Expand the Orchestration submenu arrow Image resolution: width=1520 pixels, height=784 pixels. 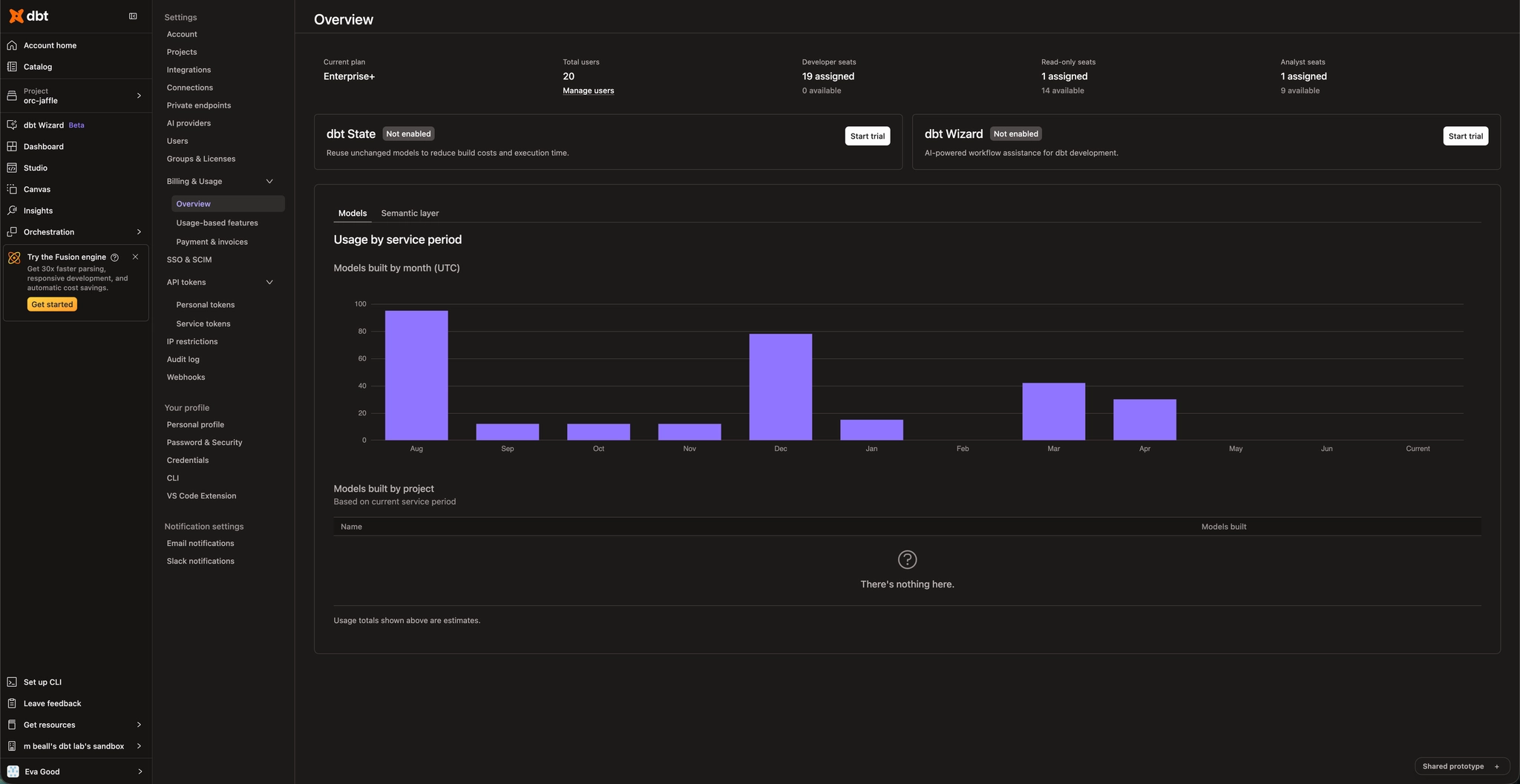(139, 232)
